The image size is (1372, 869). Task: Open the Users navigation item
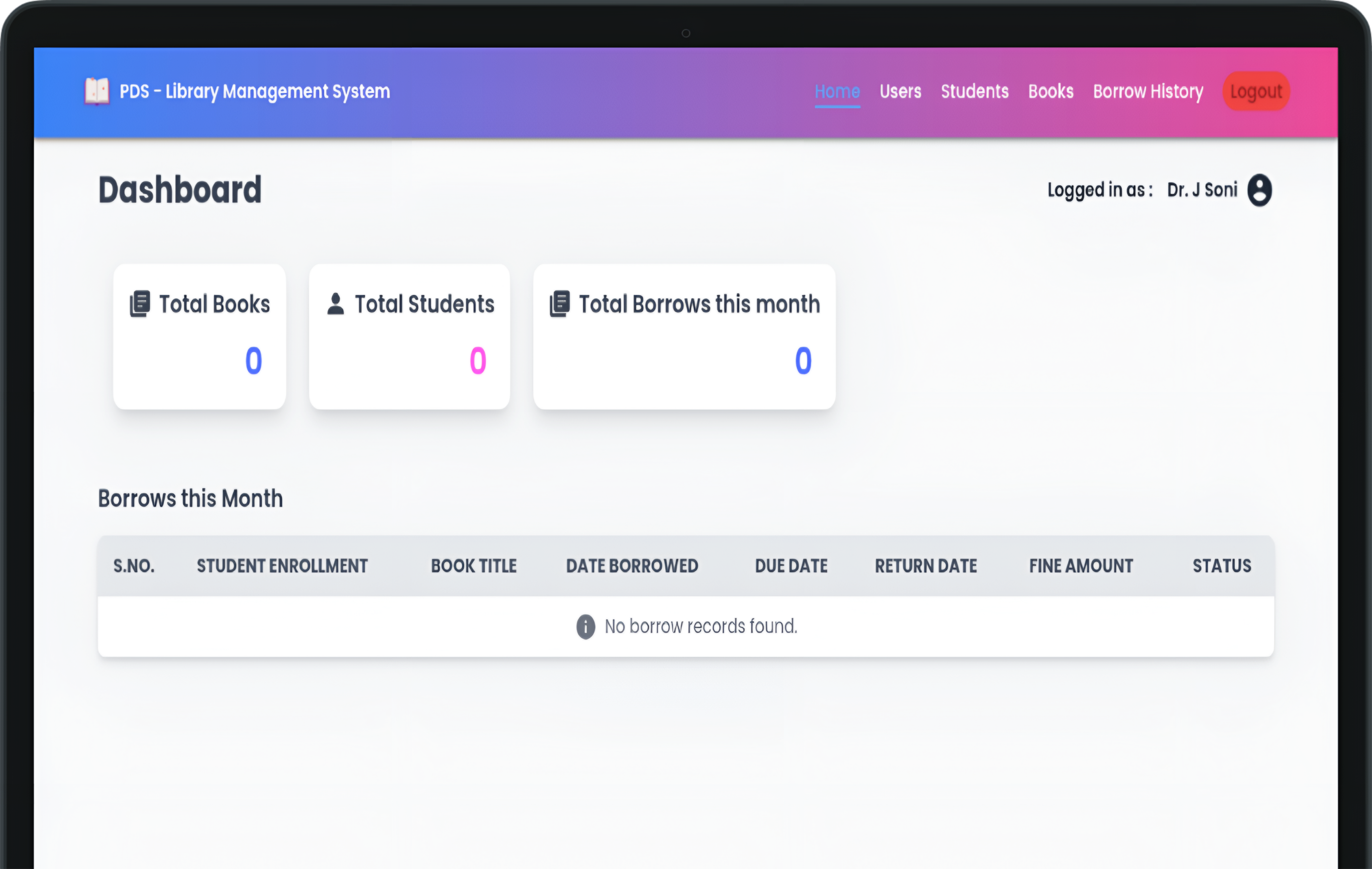click(900, 91)
